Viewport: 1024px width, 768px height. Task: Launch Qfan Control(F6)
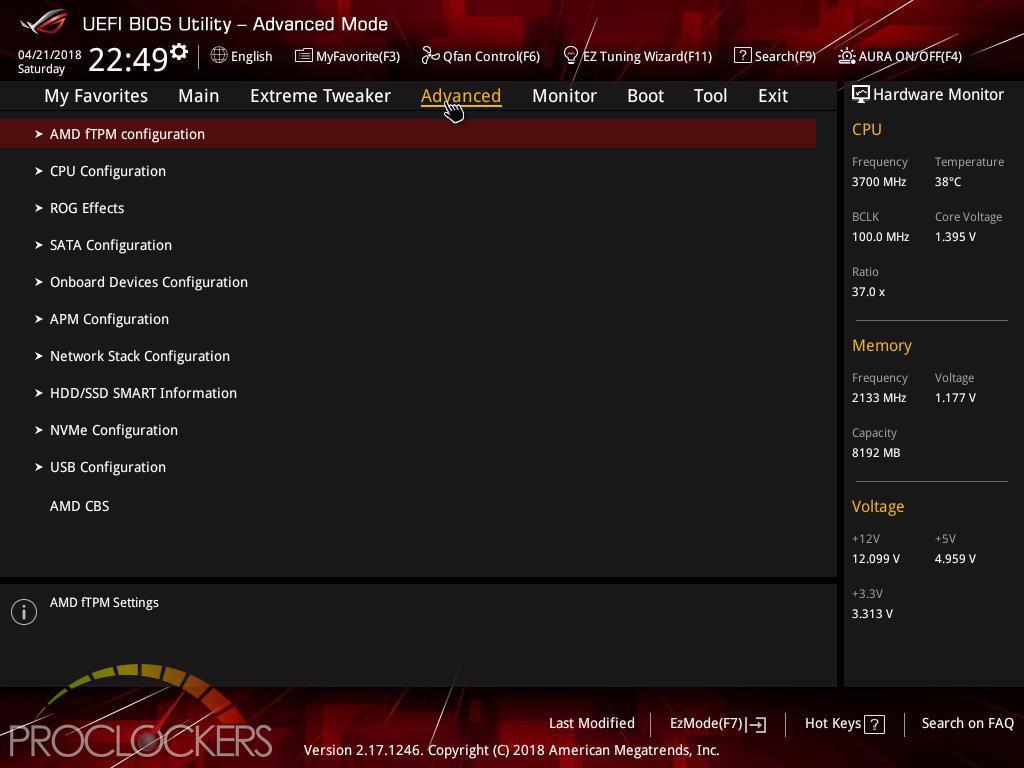(491, 56)
